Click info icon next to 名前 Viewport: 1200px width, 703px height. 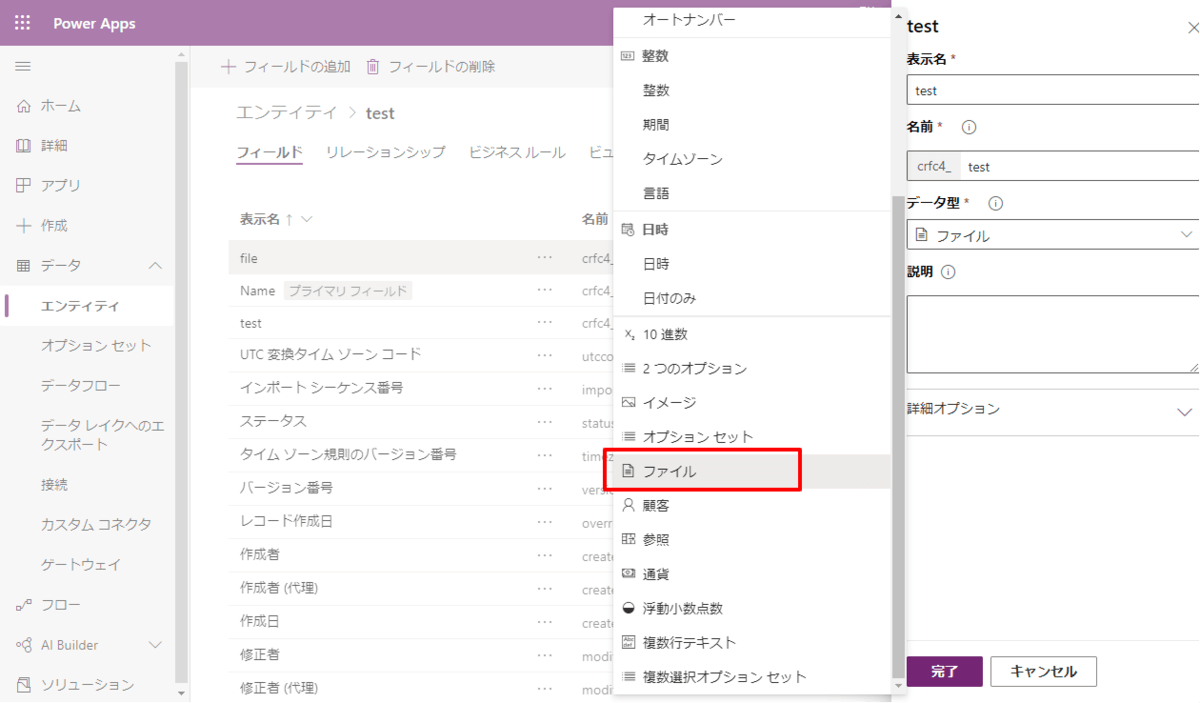[968, 127]
